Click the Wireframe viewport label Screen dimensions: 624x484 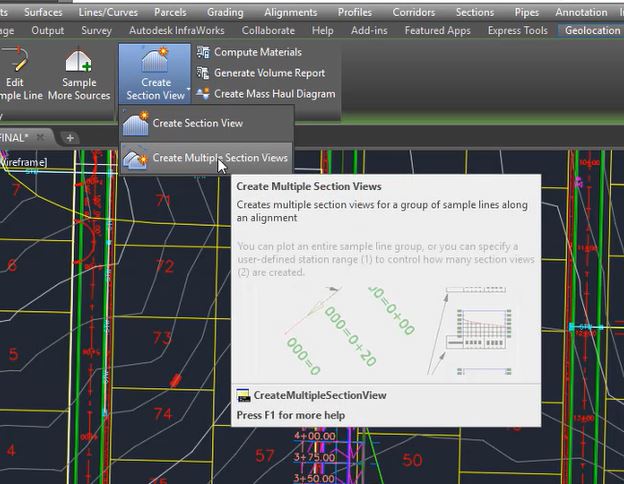point(23,162)
